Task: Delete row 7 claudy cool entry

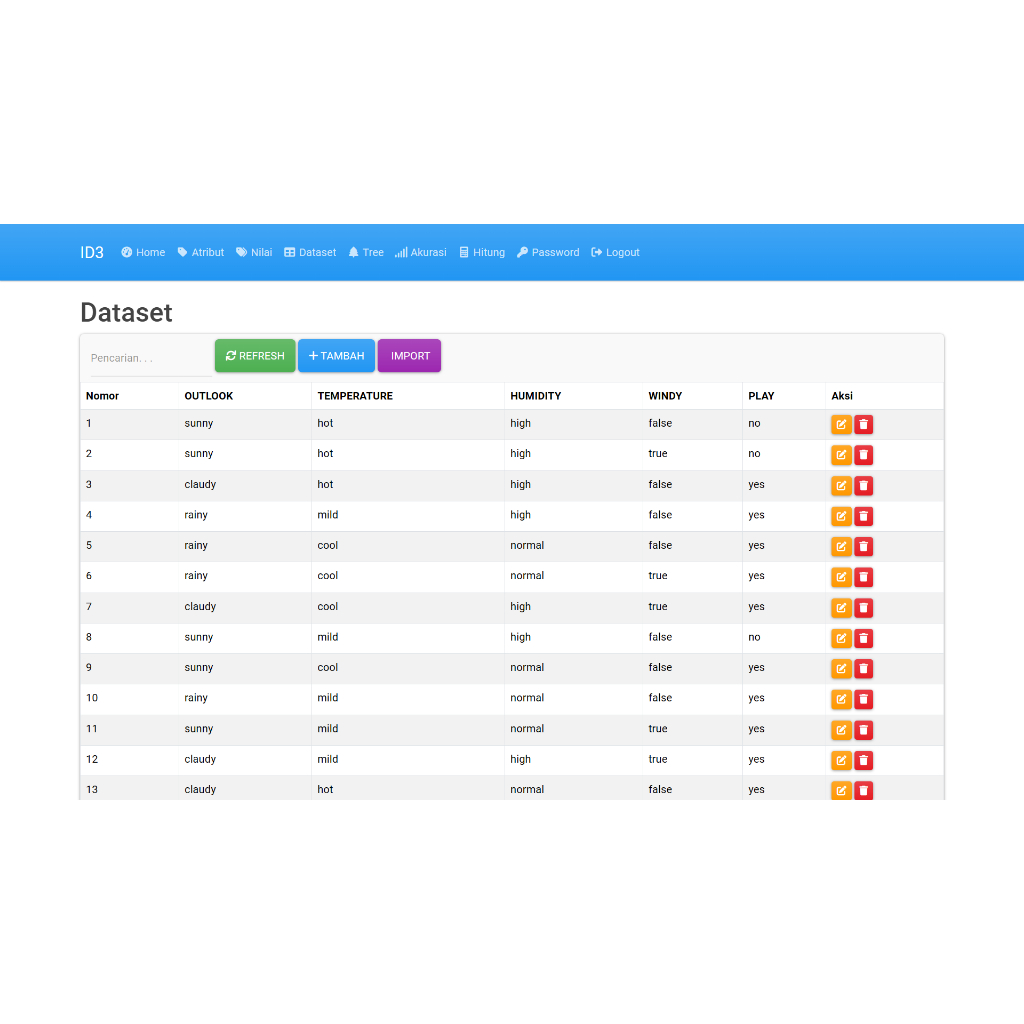Action: click(863, 607)
